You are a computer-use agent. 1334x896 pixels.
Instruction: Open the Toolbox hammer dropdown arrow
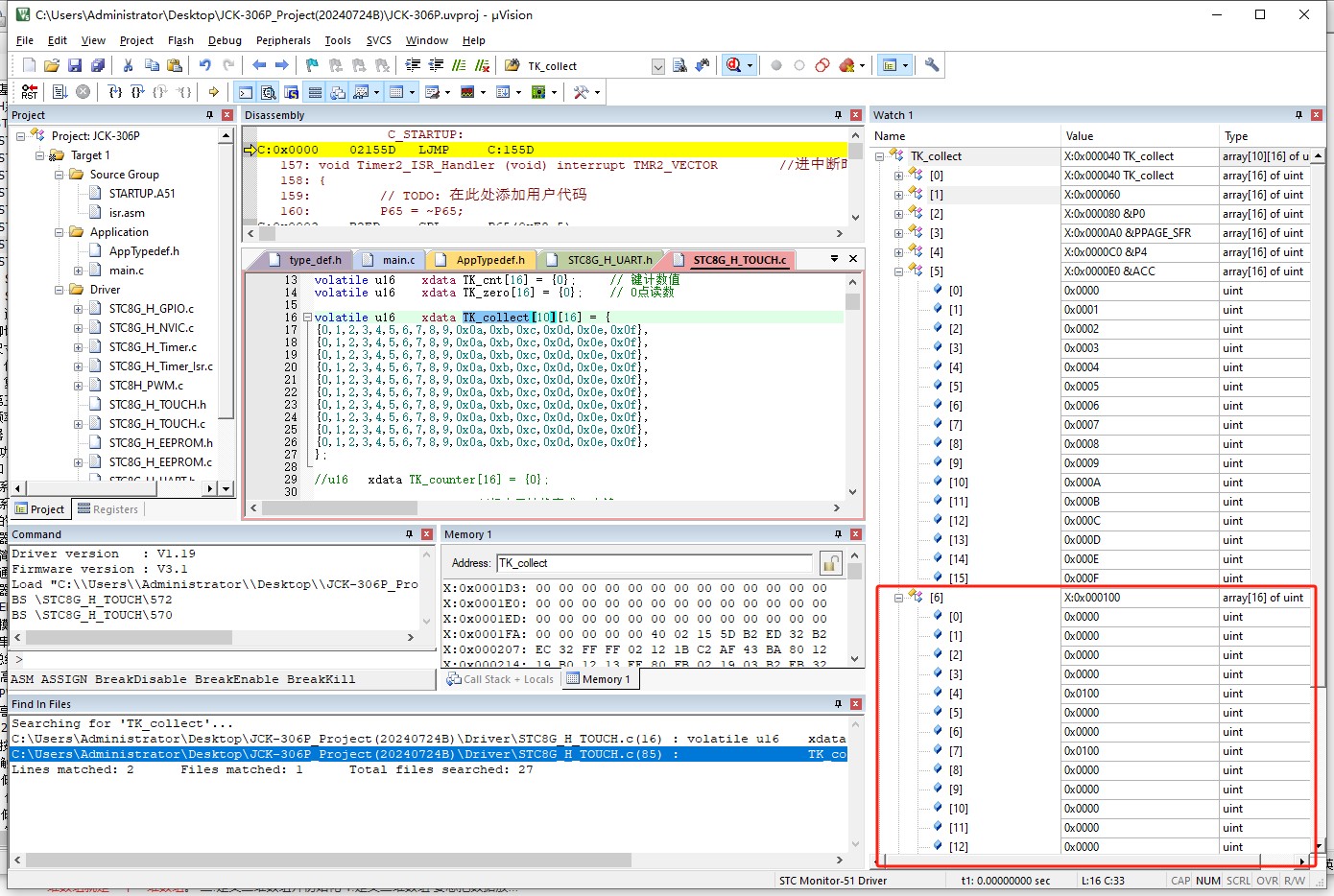(597, 92)
